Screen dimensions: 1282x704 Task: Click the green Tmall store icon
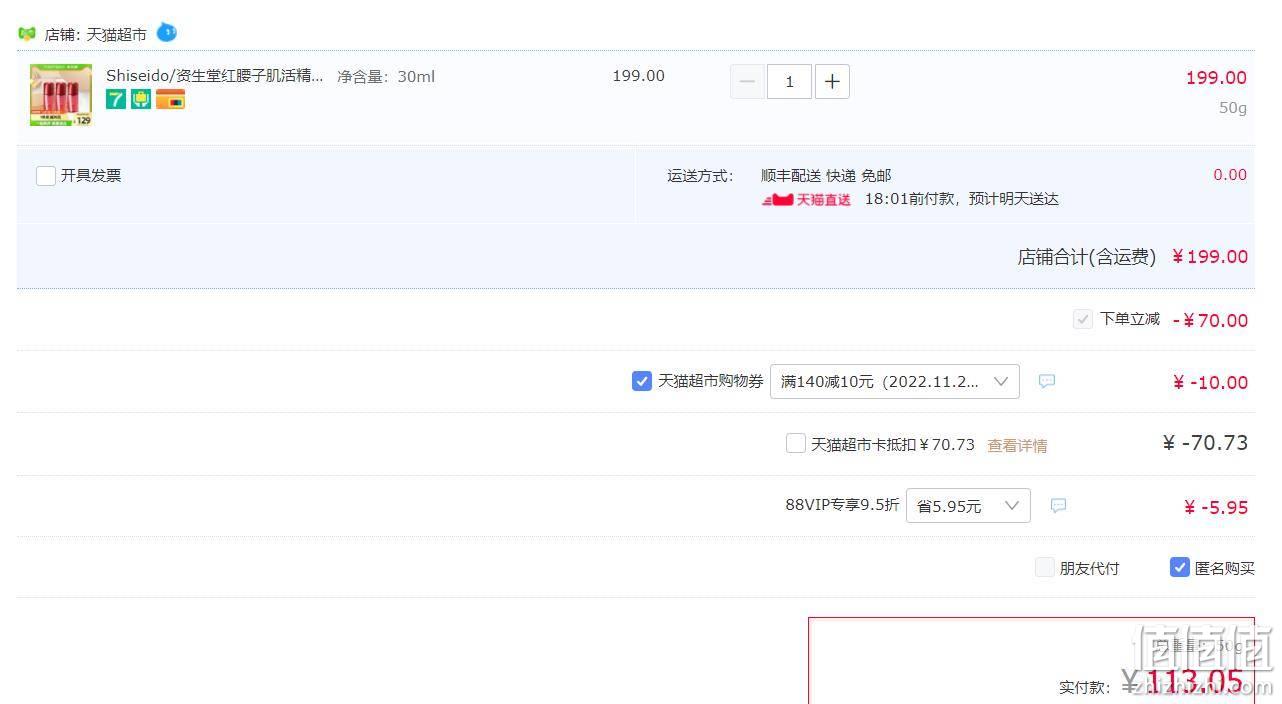click(27, 34)
